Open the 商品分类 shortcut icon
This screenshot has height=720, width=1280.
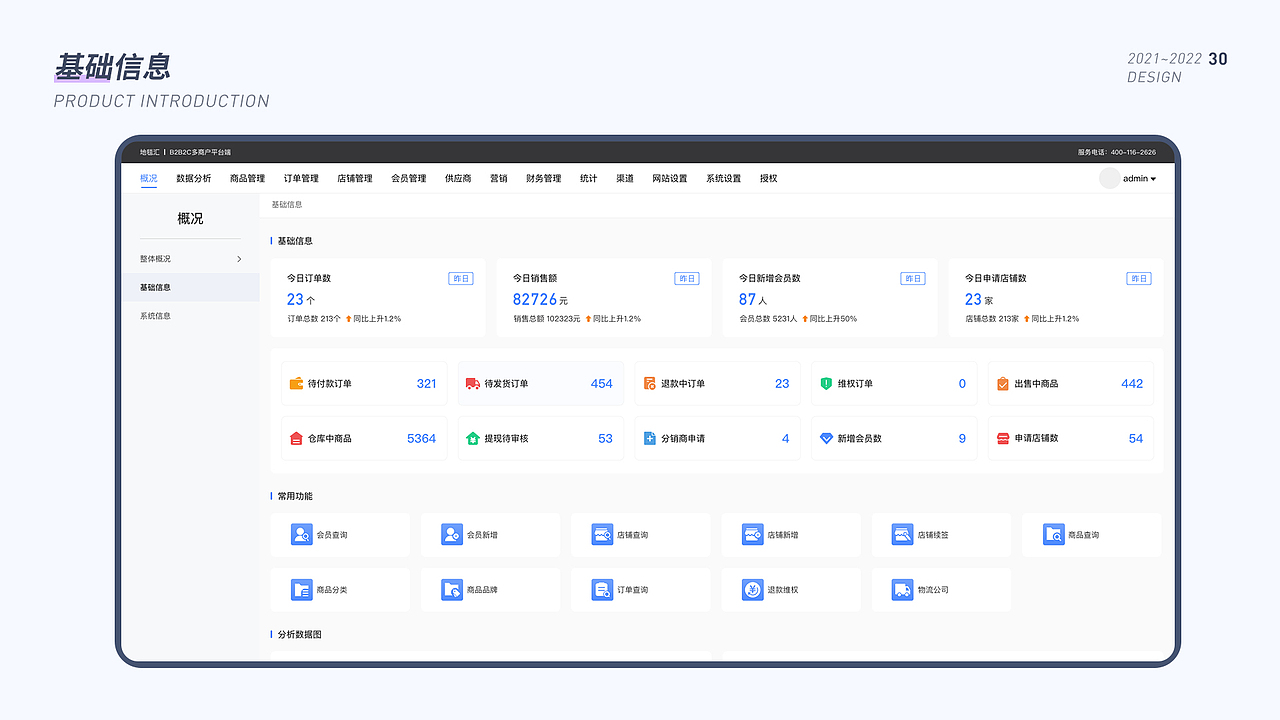tap(301, 590)
